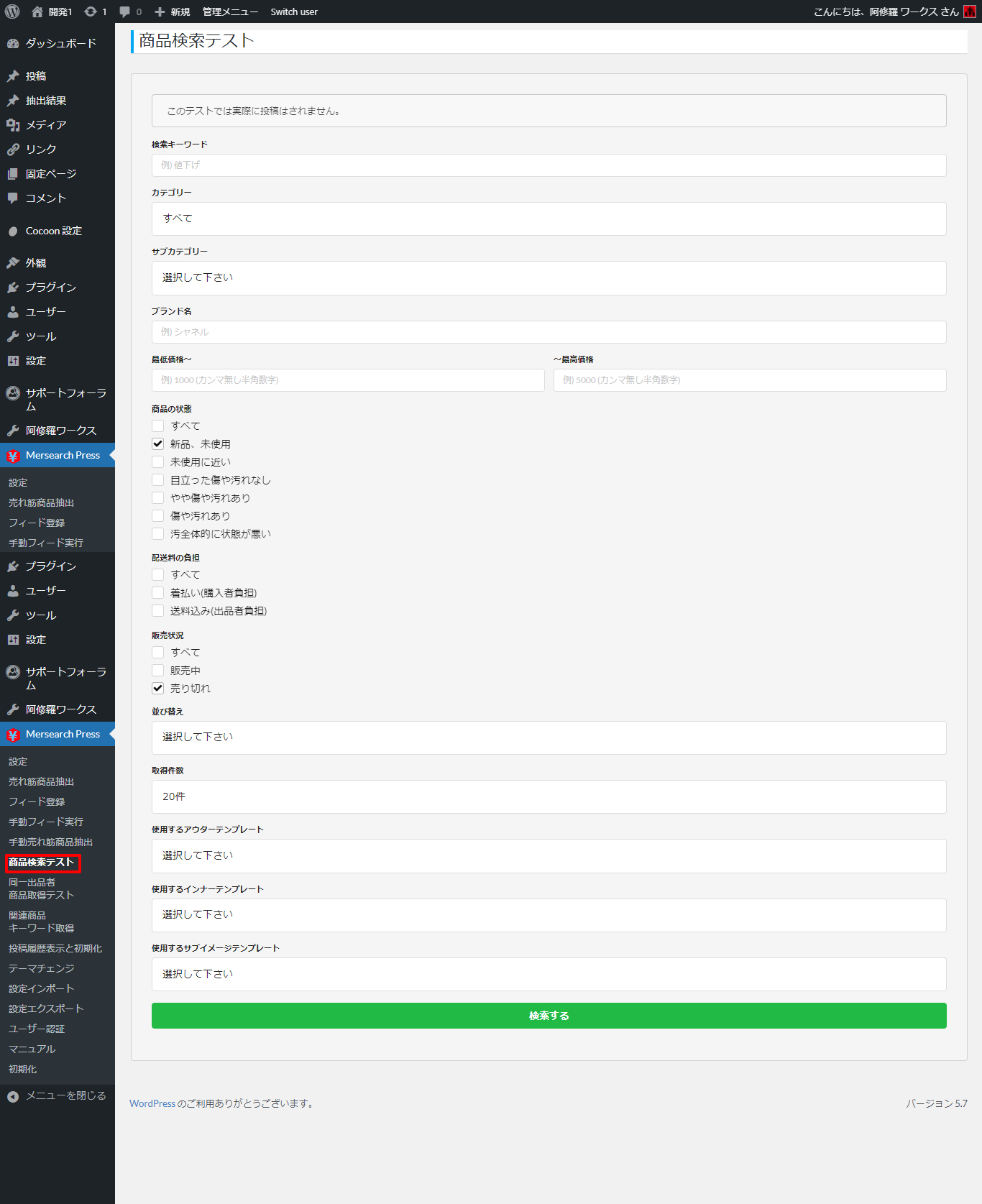Open the カテゴリー dropdown showing すべて

[549, 219]
